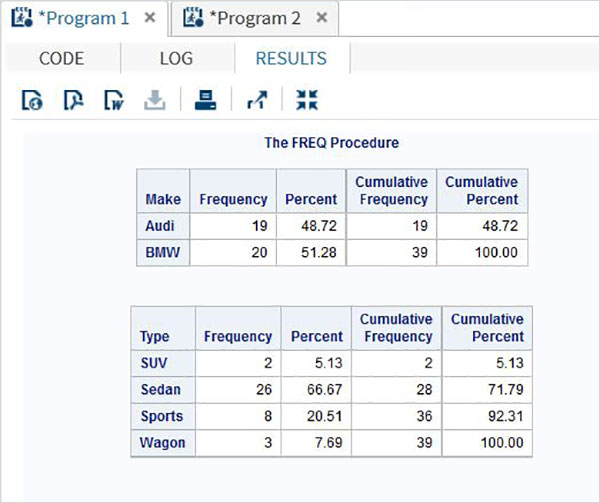Viewport: 600px width, 503px height.
Task: Download results as a PDF file
Action: click(x=73, y=100)
